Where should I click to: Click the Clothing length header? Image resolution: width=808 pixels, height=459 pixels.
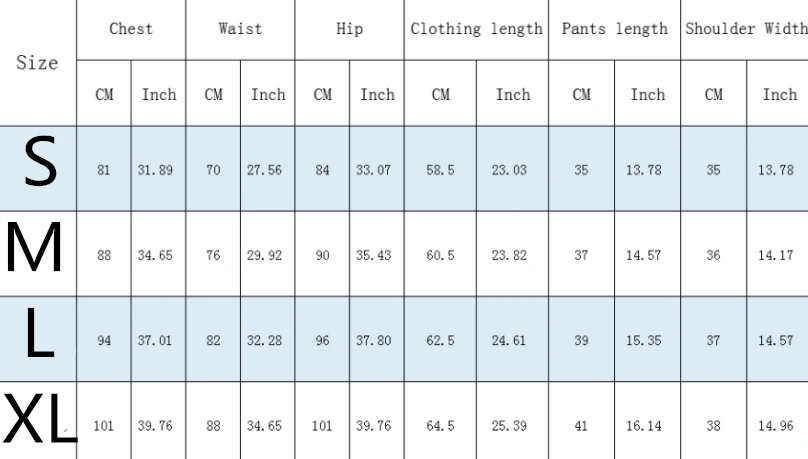pyautogui.click(x=477, y=29)
